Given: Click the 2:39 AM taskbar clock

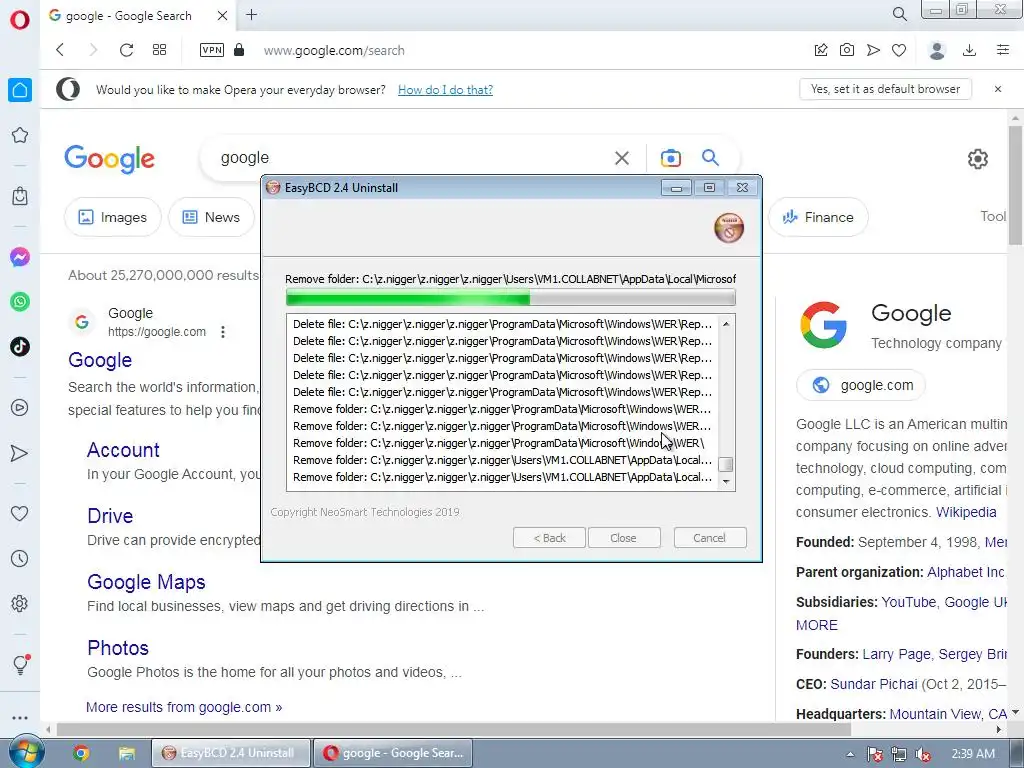Looking at the screenshot, I should pos(973,754).
